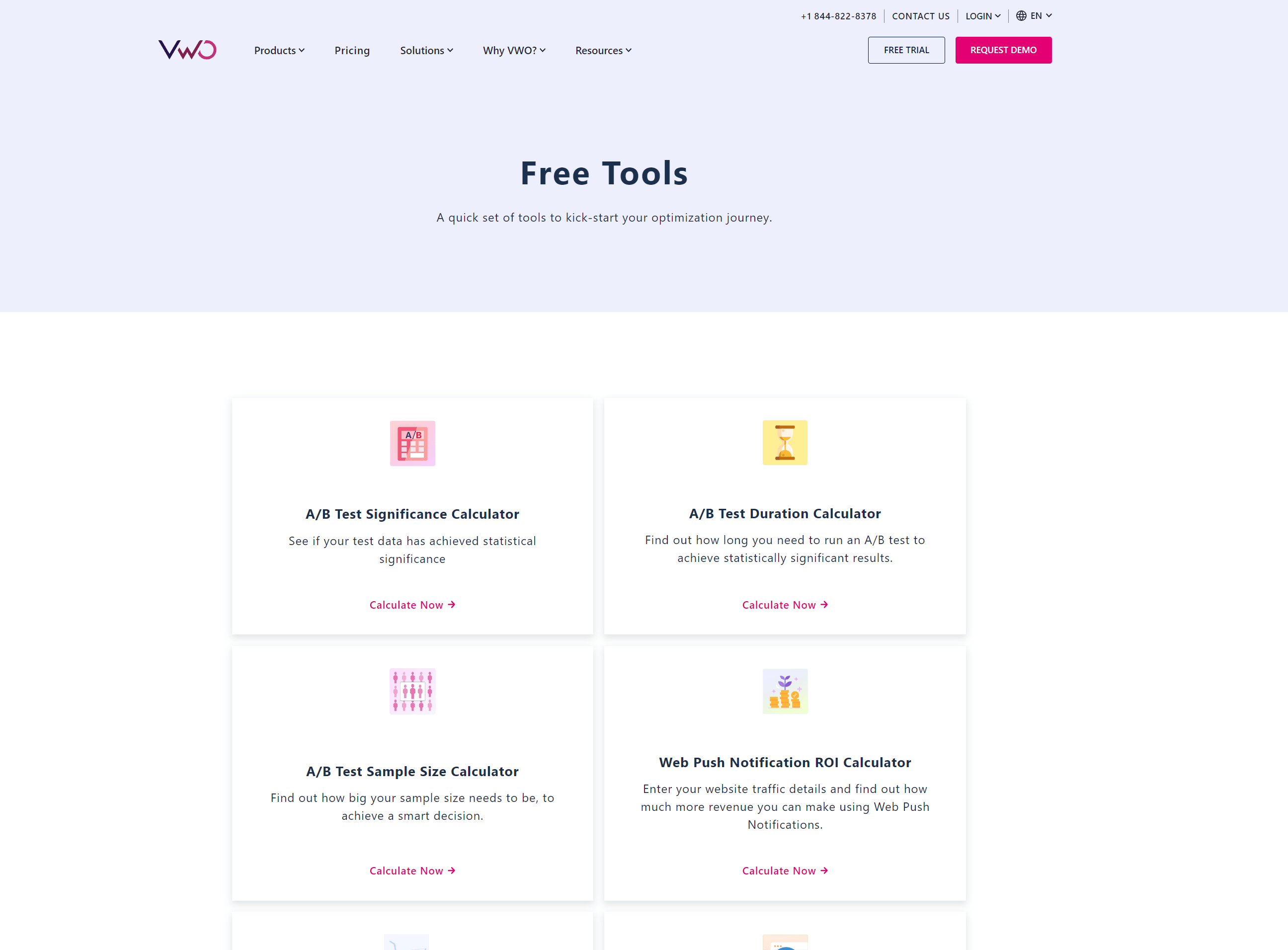Click the A/B Test Significance Calculator icon

(411, 443)
